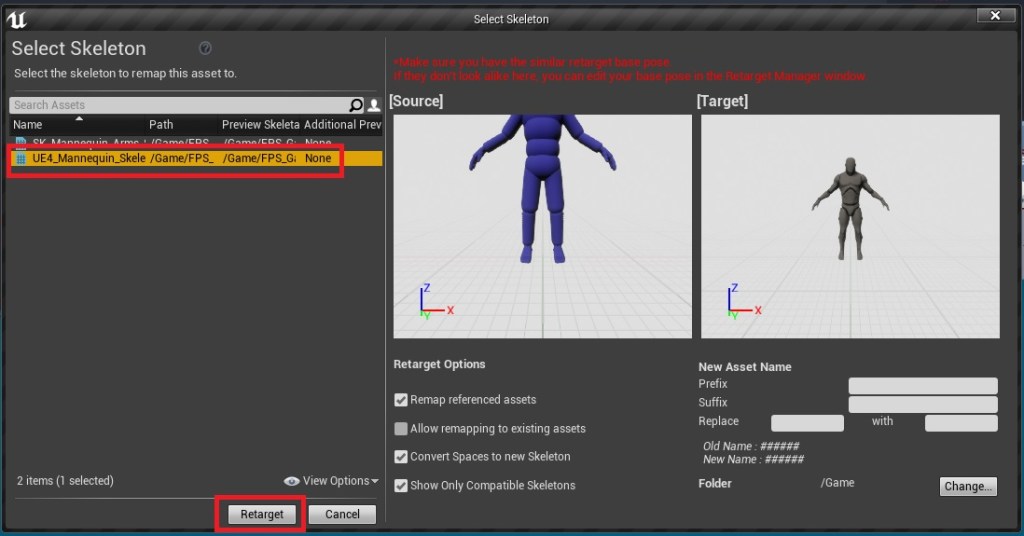Viewport: 1024px width, 536px height.
Task: Sort assets by the Path column
Action: (161, 125)
